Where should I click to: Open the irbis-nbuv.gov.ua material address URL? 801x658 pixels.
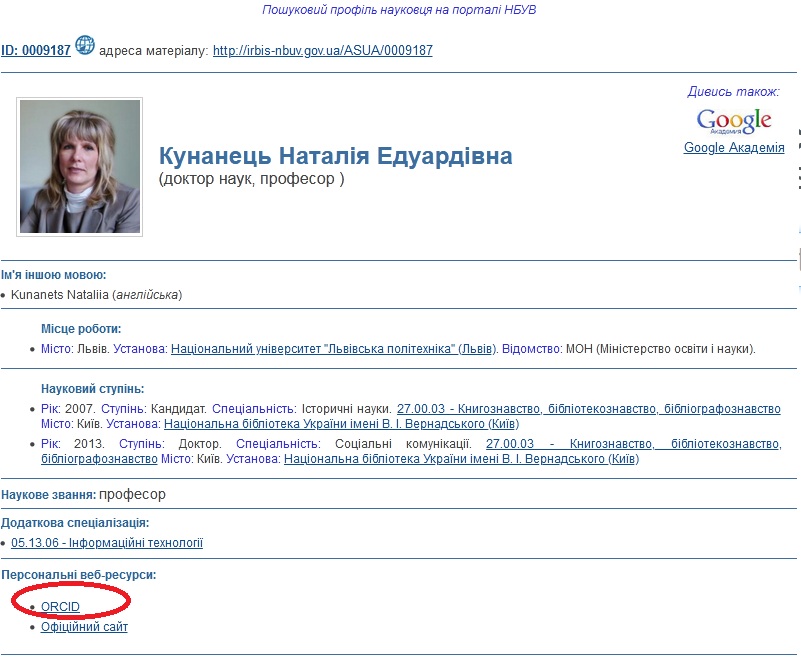coord(322,50)
